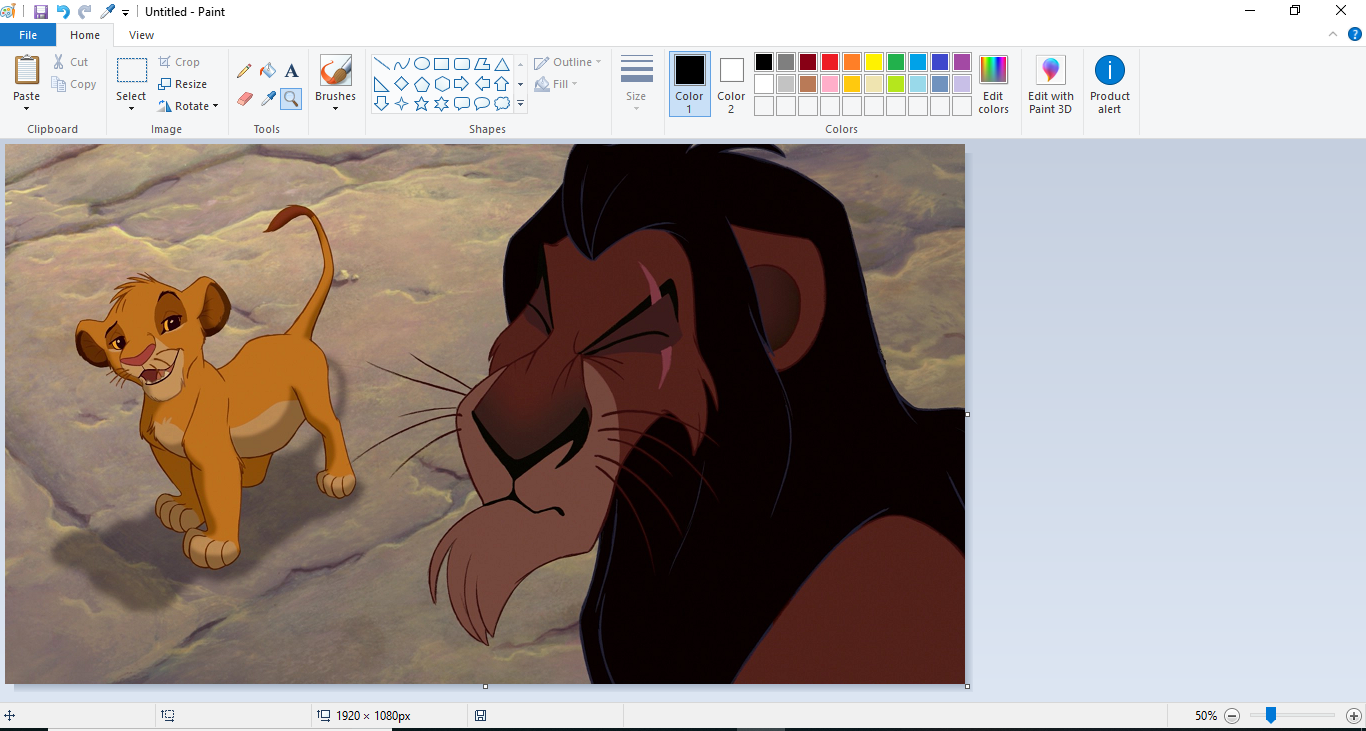This screenshot has height=731, width=1366.
Task: Click the zoom slider handle
Action: (x=1271, y=715)
